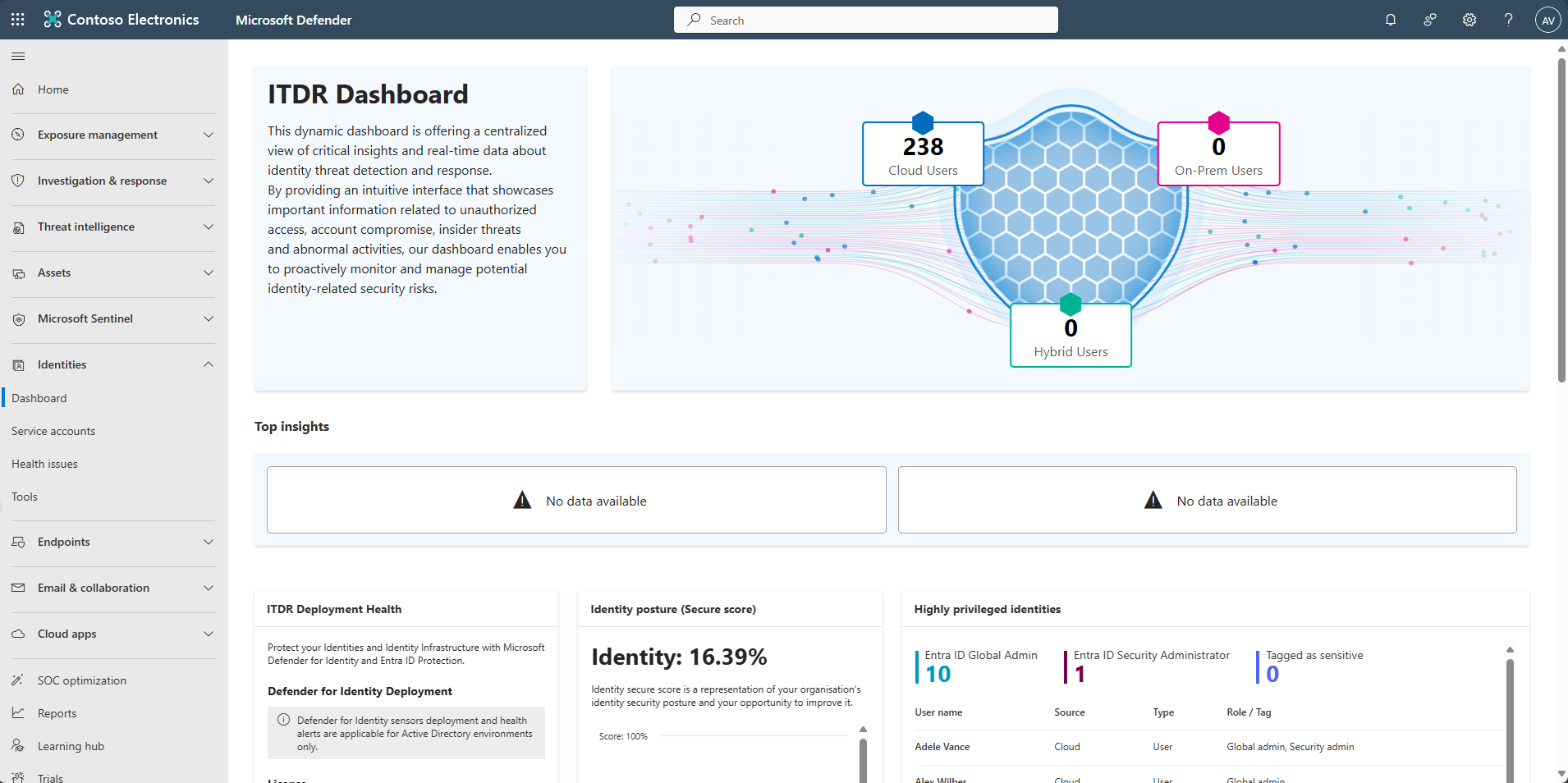Image resolution: width=1568 pixels, height=783 pixels.
Task: Click the Learning hub icon
Action: (18, 746)
